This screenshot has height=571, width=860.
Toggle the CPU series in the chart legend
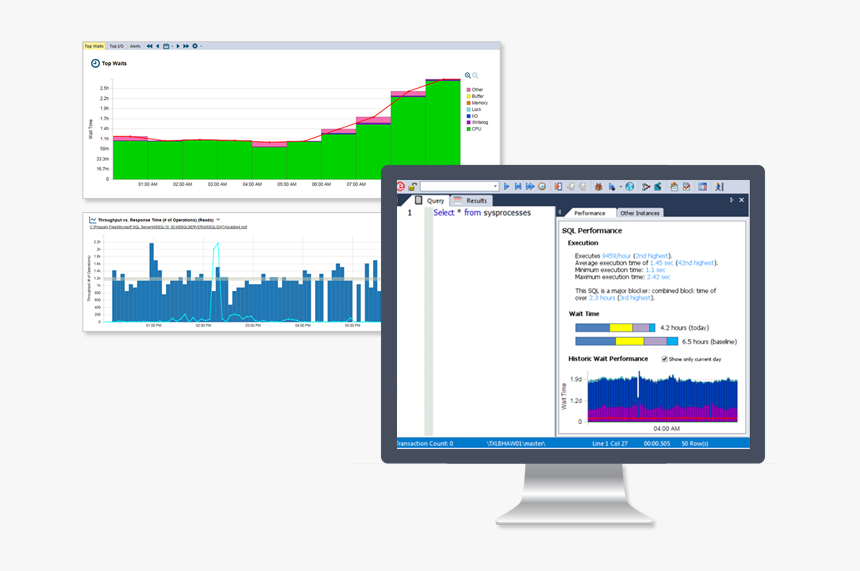coord(474,129)
